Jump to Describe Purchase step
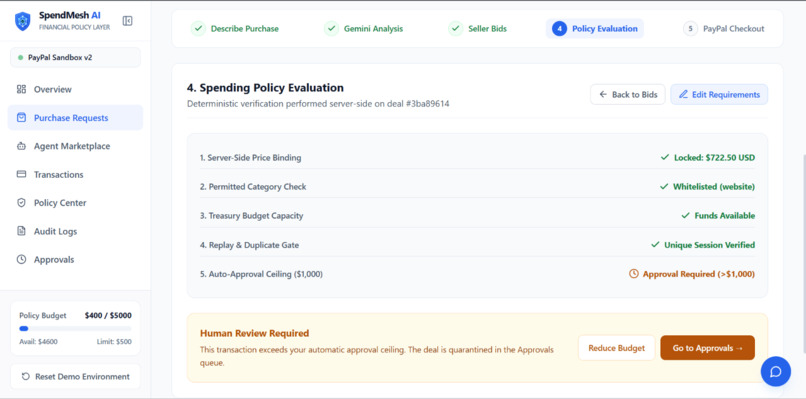Image resolution: width=806 pixels, height=399 pixels. point(235,29)
